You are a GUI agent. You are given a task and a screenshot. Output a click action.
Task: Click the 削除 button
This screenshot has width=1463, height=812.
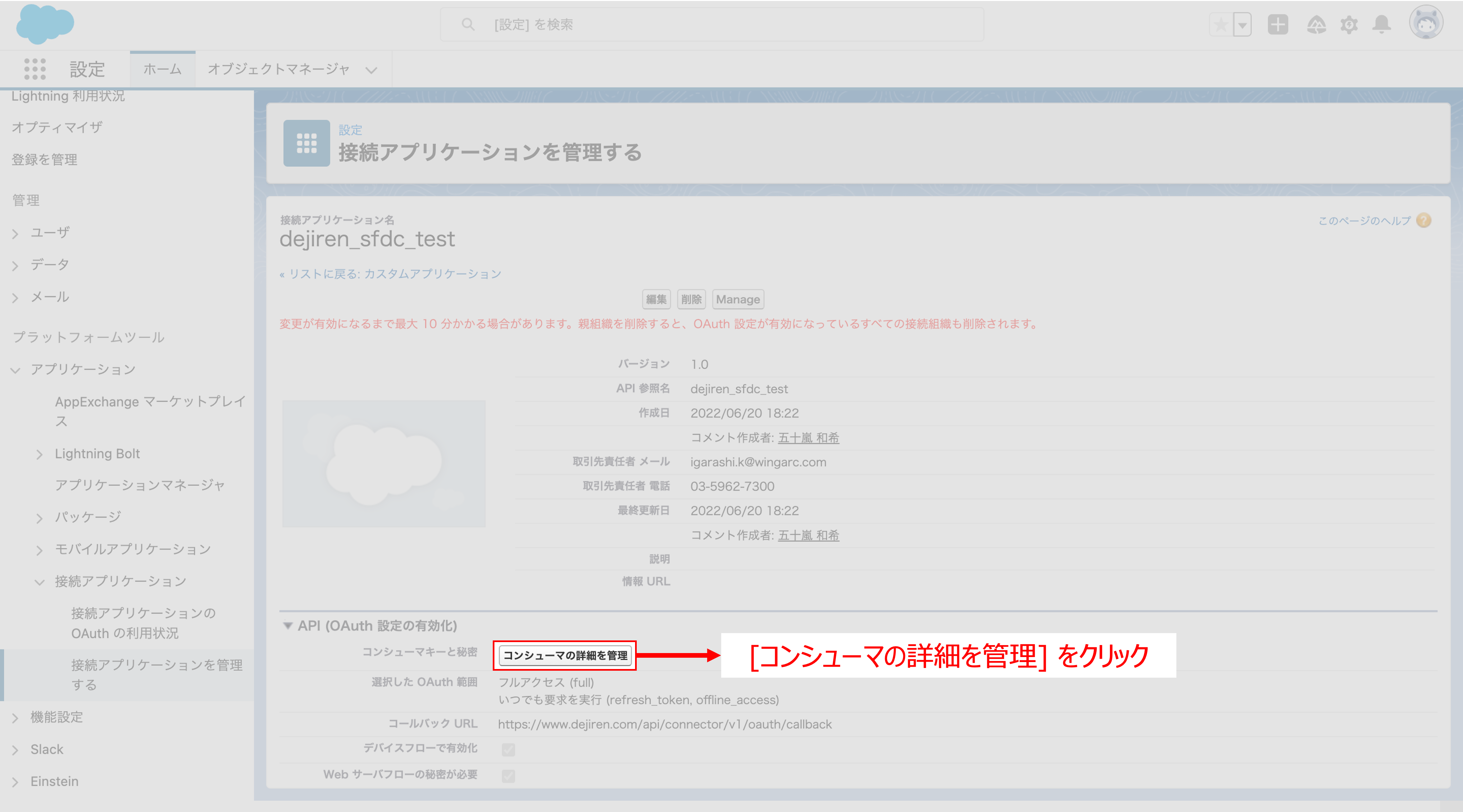pos(691,299)
